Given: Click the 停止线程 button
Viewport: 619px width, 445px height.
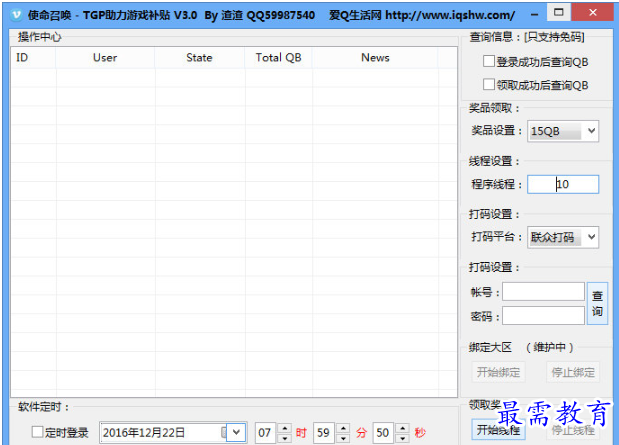Looking at the screenshot, I should [x=573, y=430].
